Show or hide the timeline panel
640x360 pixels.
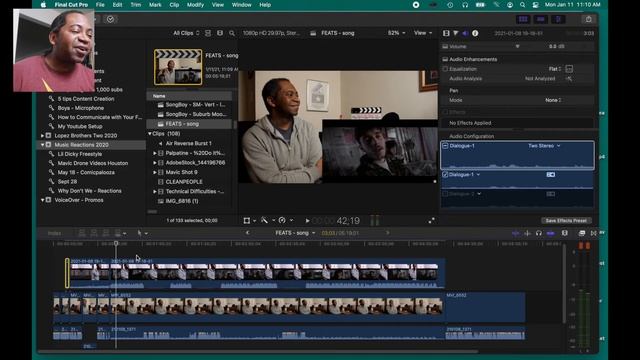(540, 19)
